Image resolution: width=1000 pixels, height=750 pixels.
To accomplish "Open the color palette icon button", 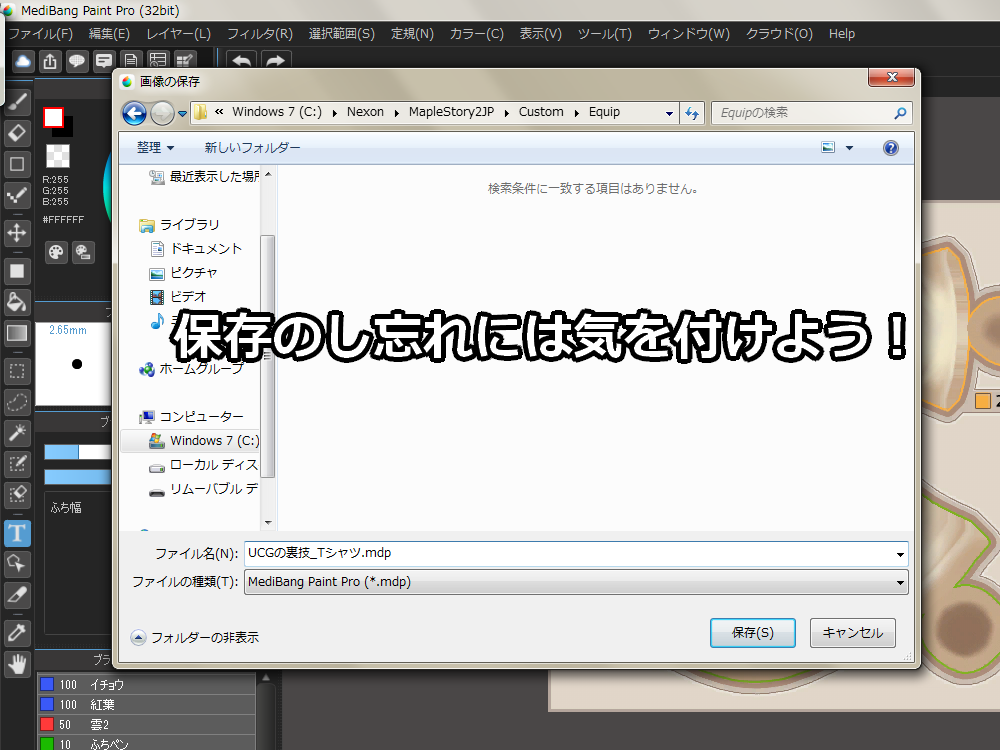I will click(x=56, y=253).
